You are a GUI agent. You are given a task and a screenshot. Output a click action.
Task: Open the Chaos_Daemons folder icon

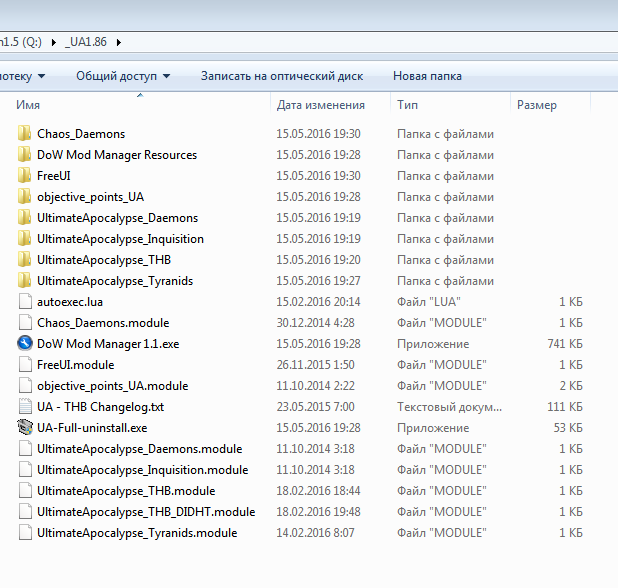click(24, 134)
